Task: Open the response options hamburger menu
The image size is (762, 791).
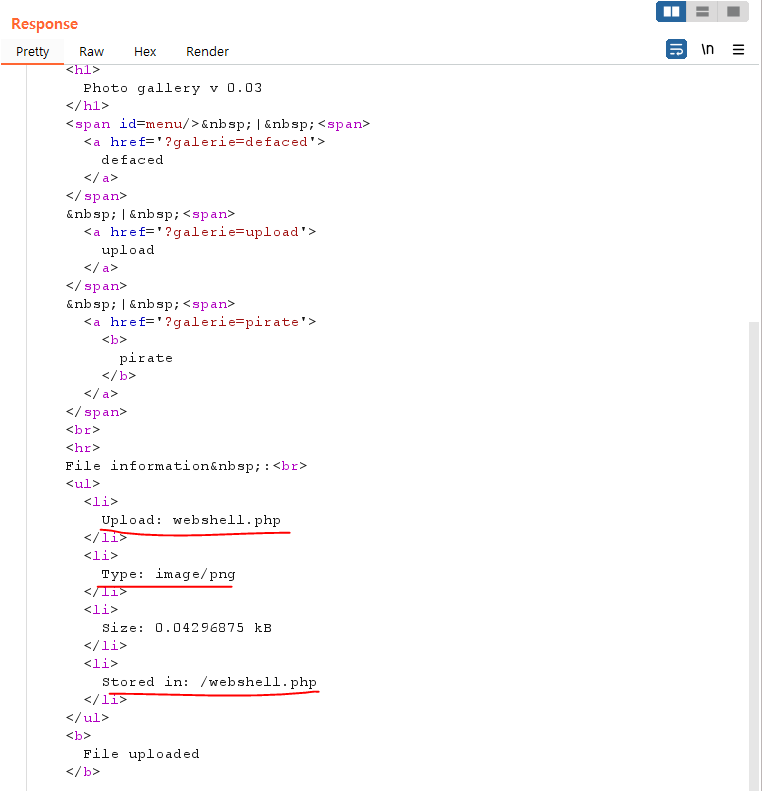Action: tap(738, 49)
